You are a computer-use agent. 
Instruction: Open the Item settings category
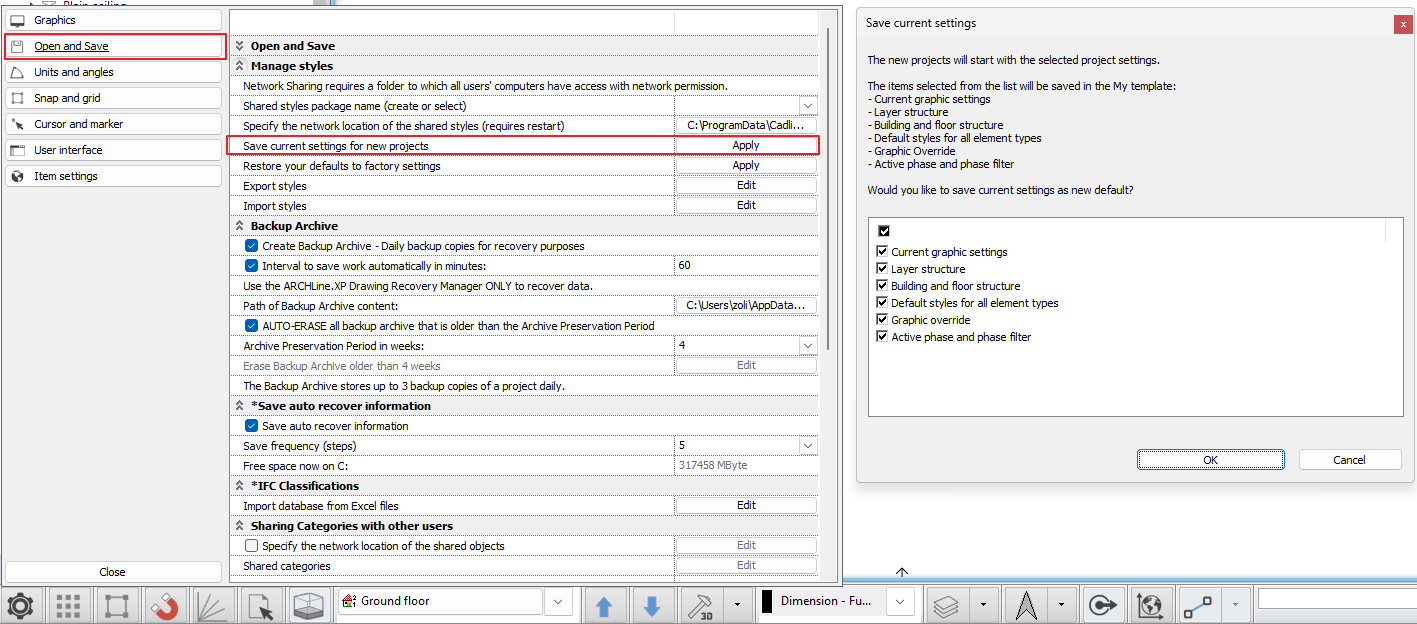coord(113,176)
